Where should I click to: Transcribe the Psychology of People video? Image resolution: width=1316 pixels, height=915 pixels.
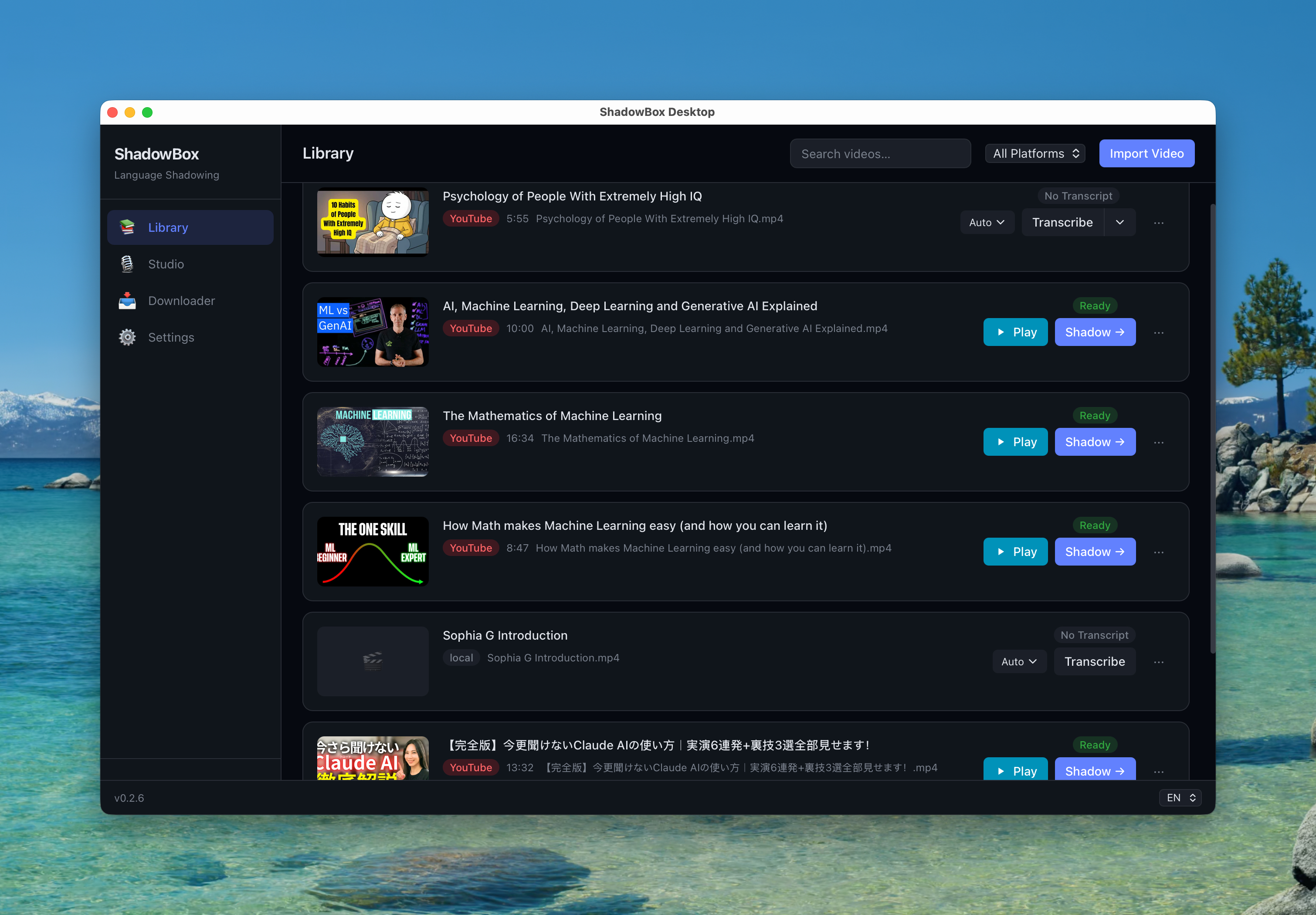pos(1063,222)
